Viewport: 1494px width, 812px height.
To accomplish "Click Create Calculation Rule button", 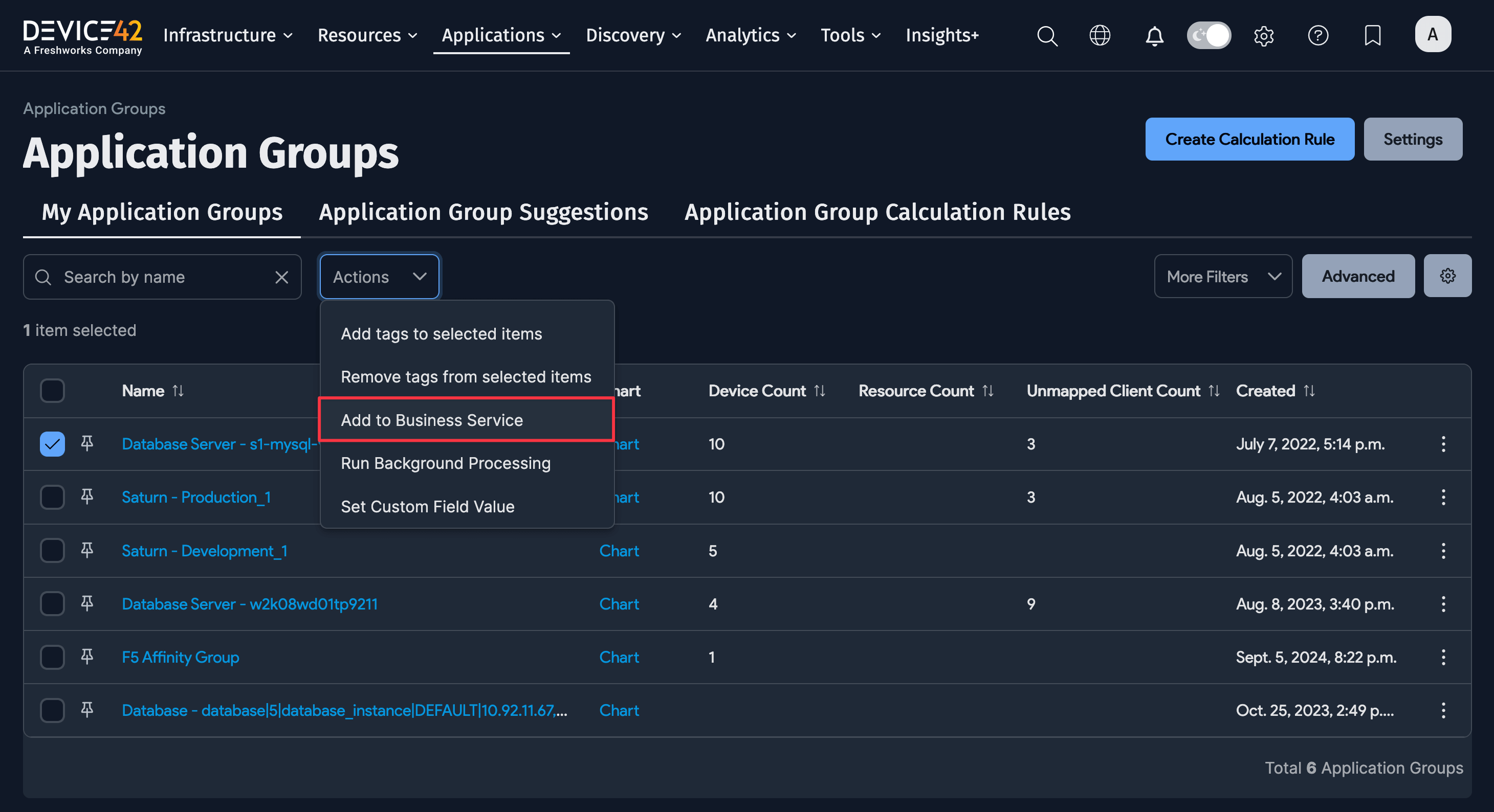I will [x=1249, y=139].
